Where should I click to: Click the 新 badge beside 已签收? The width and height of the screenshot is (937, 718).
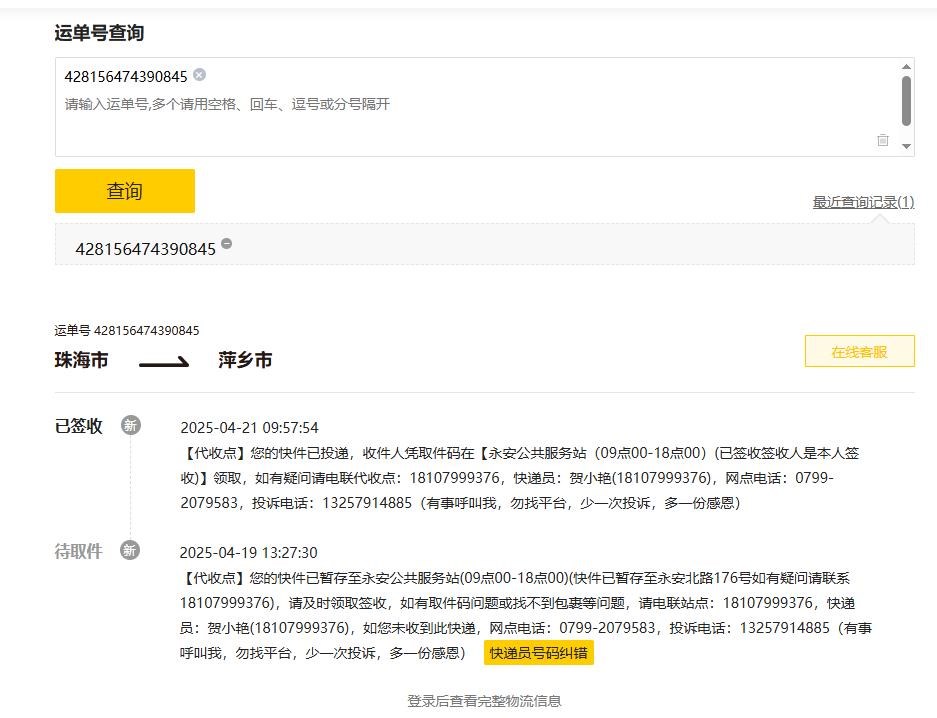click(130, 425)
